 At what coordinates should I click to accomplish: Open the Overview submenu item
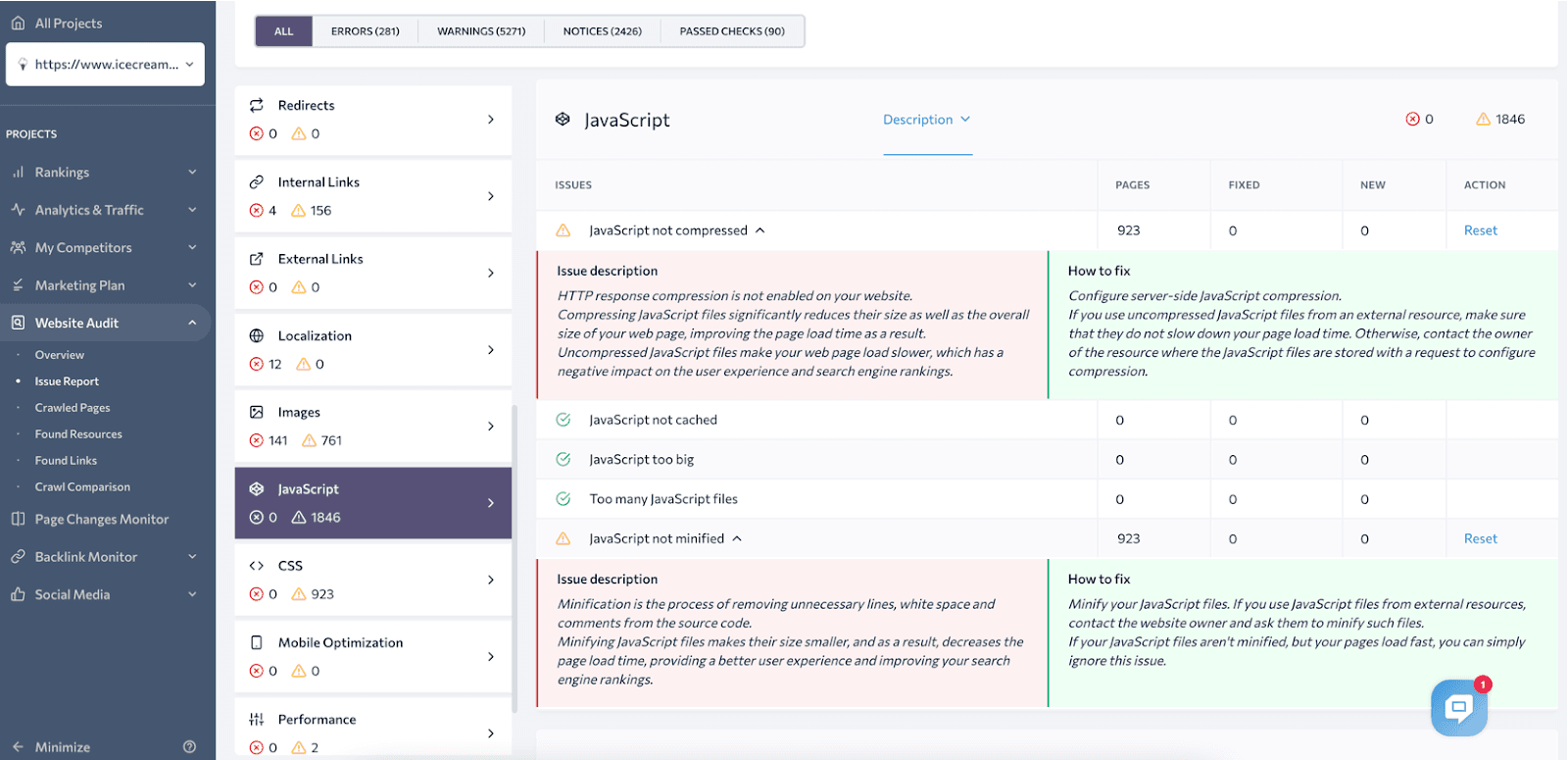tap(60, 355)
